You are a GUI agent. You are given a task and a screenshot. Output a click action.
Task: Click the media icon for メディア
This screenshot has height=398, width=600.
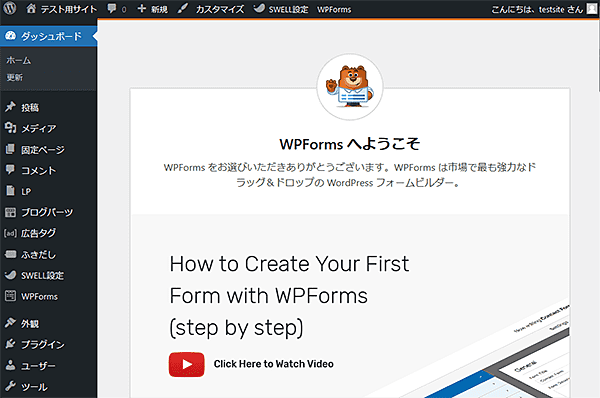click(10, 127)
